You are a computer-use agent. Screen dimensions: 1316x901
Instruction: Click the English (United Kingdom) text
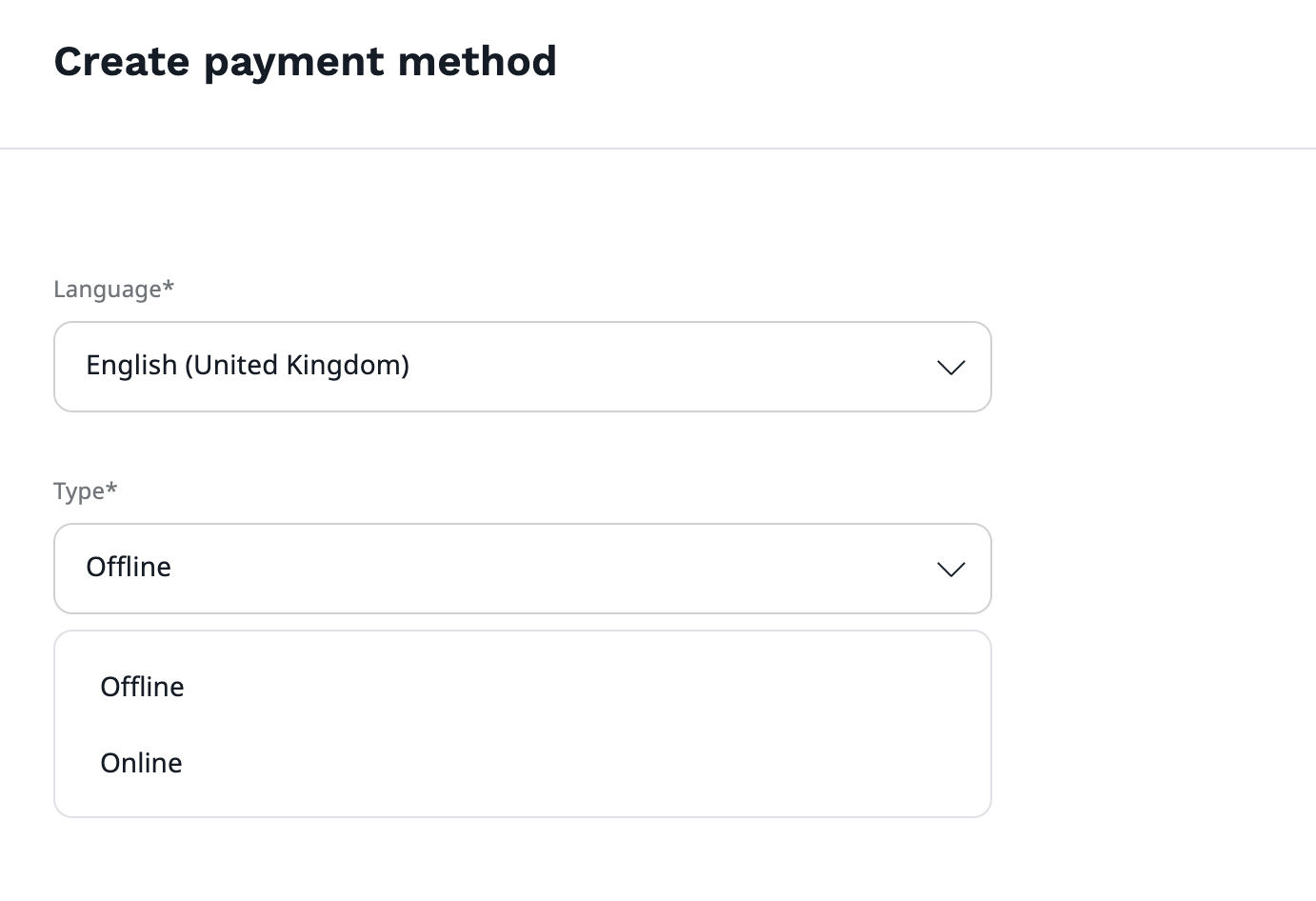pyautogui.click(x=248, y=365)
